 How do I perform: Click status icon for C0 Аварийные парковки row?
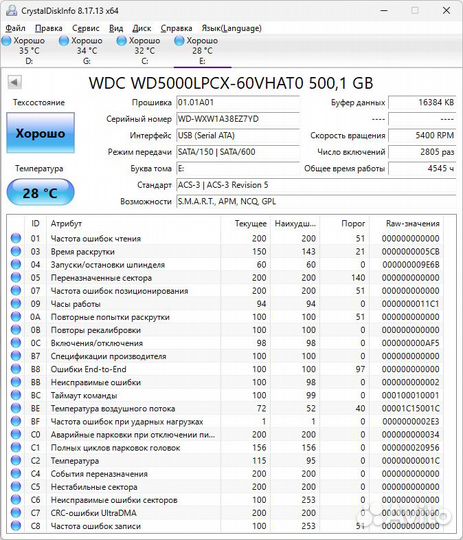tap(16, 434)
